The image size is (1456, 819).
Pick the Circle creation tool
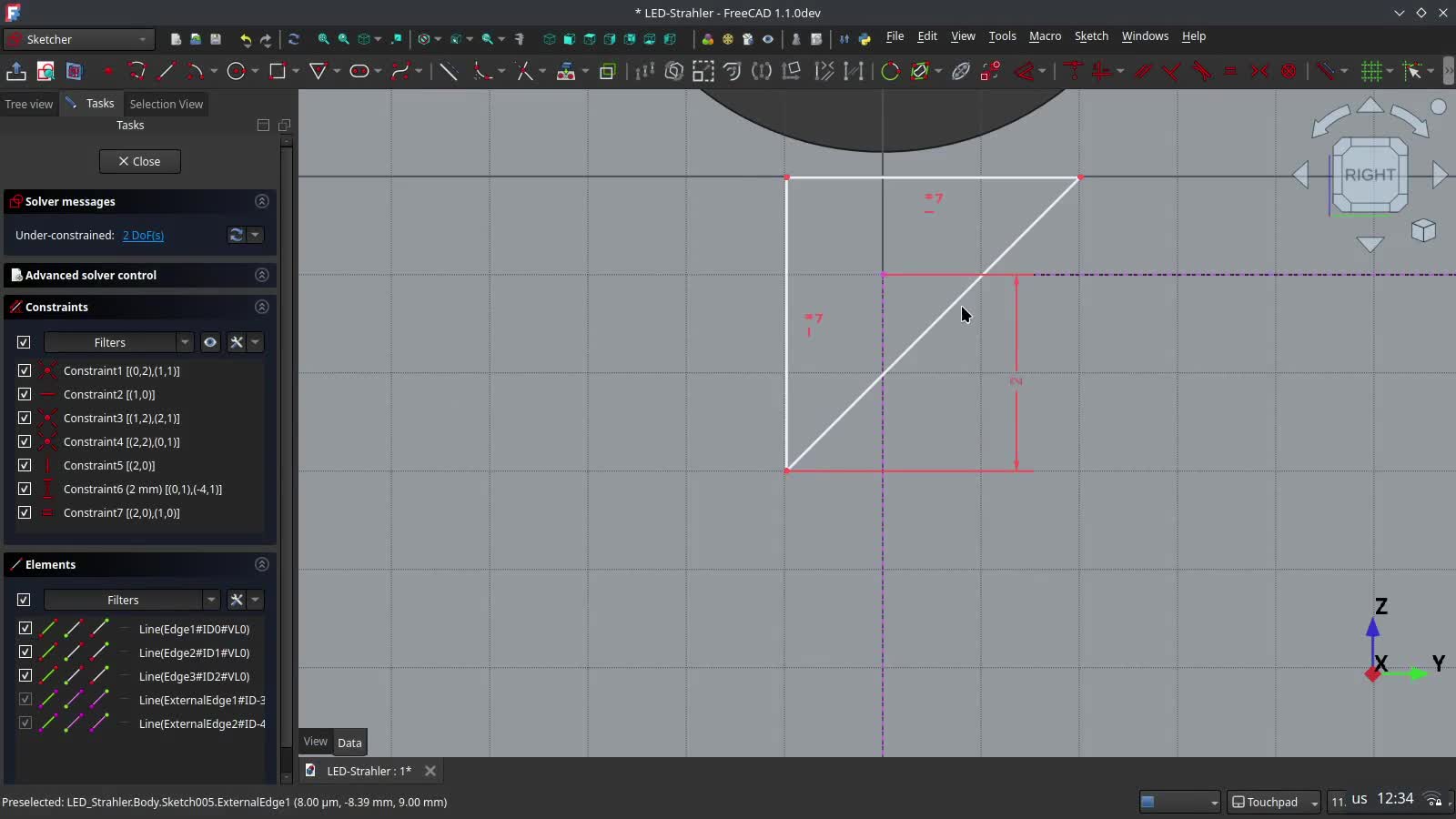point(237,71)
